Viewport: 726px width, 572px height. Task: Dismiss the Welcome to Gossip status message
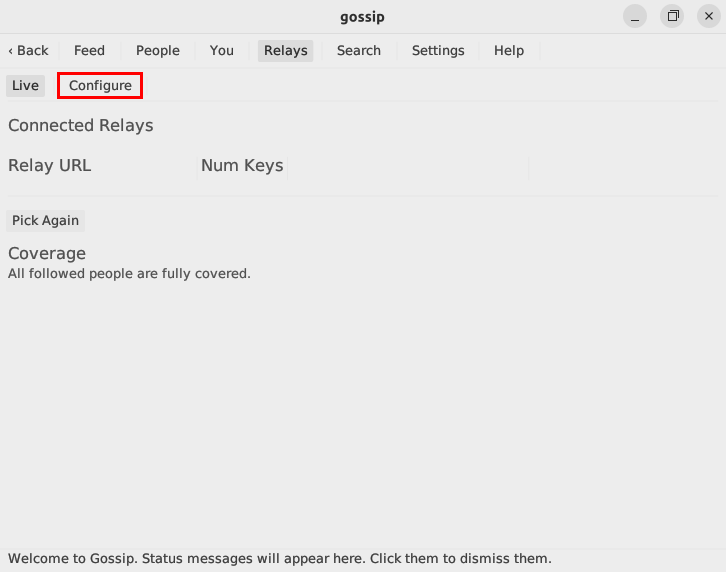[x=280, y=559]
